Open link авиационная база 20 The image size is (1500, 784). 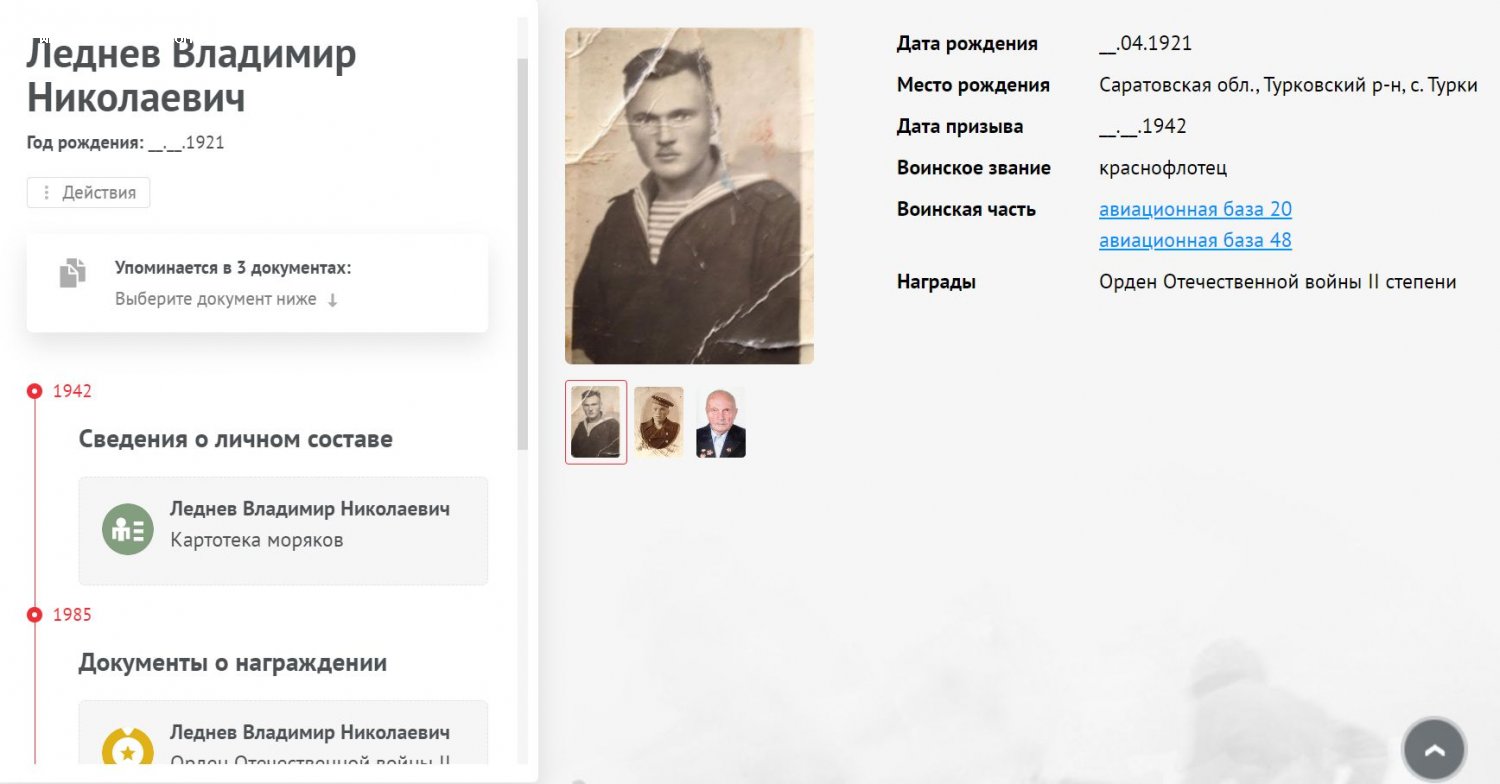(1195, 210)
